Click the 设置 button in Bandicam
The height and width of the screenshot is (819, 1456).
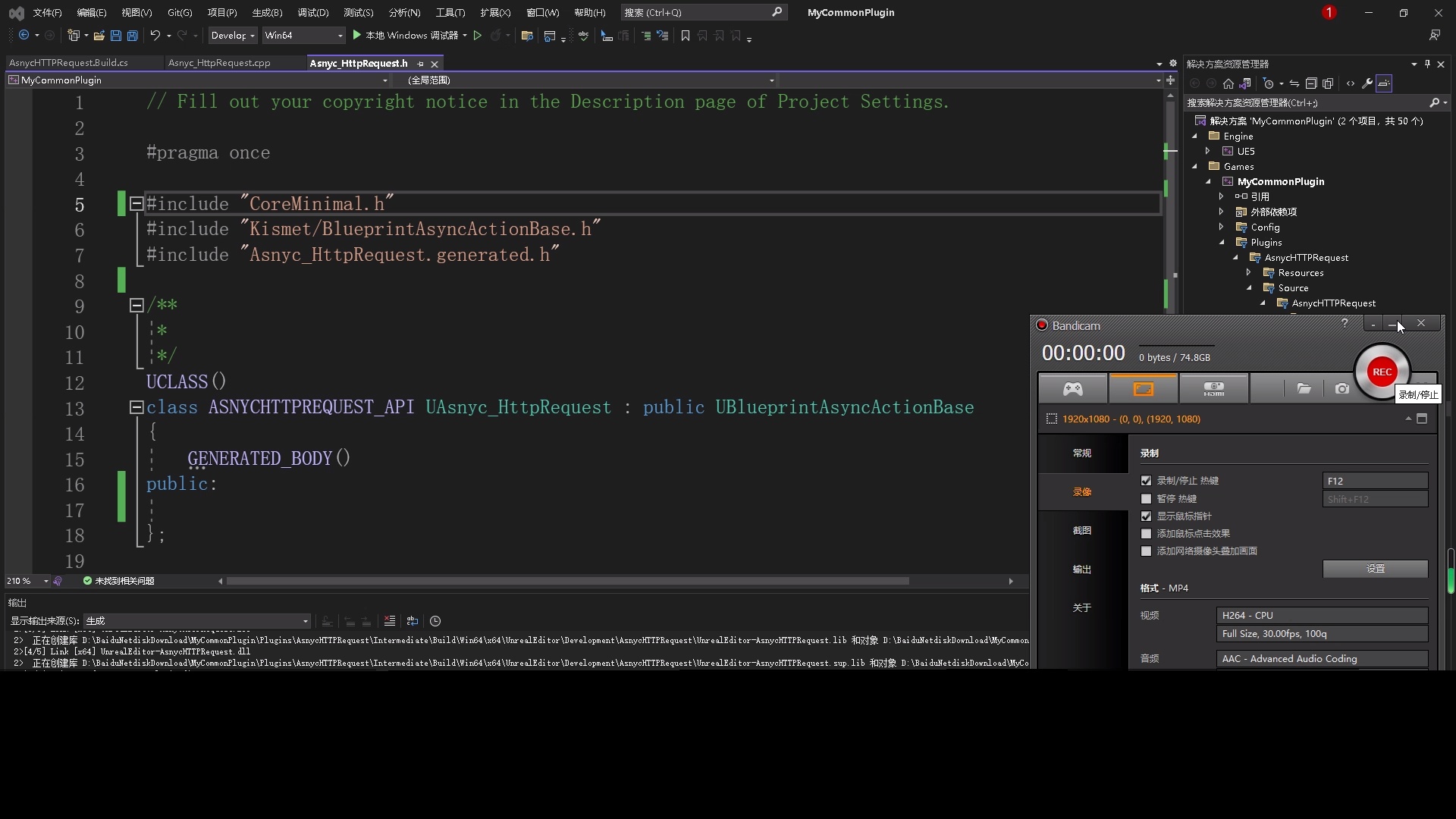click(1375, 569)
